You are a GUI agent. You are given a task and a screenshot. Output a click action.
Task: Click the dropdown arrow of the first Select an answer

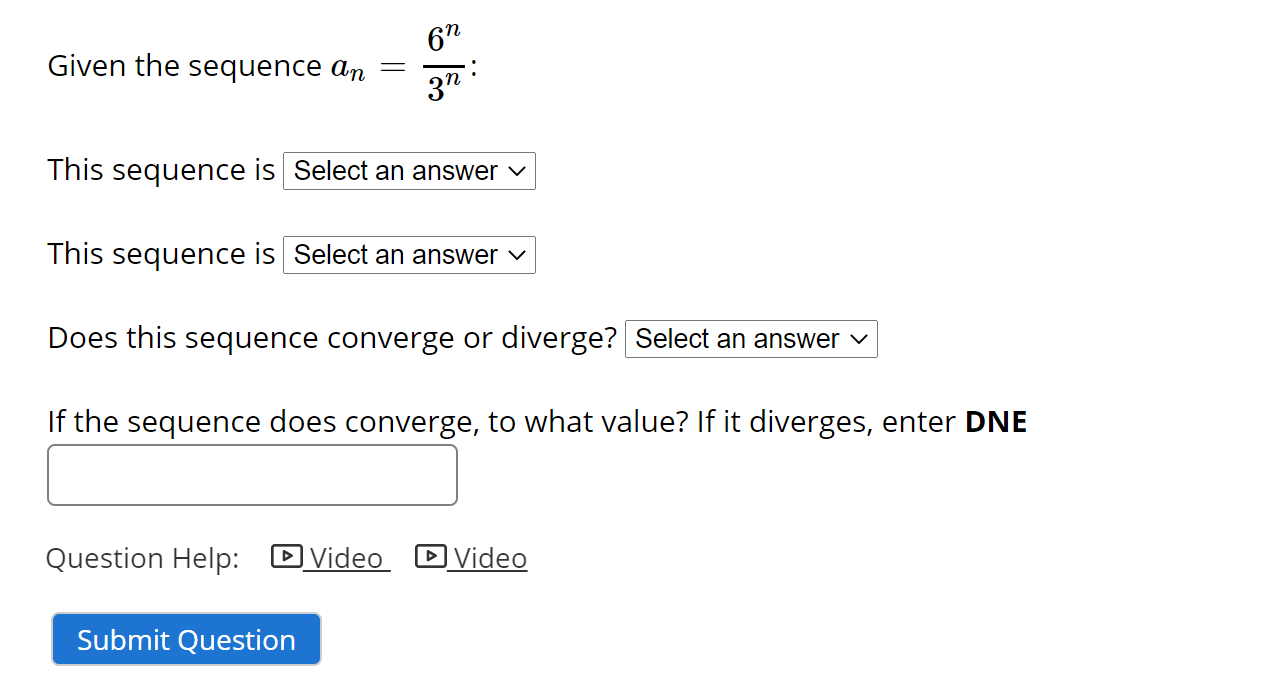(x=518, y=171)
